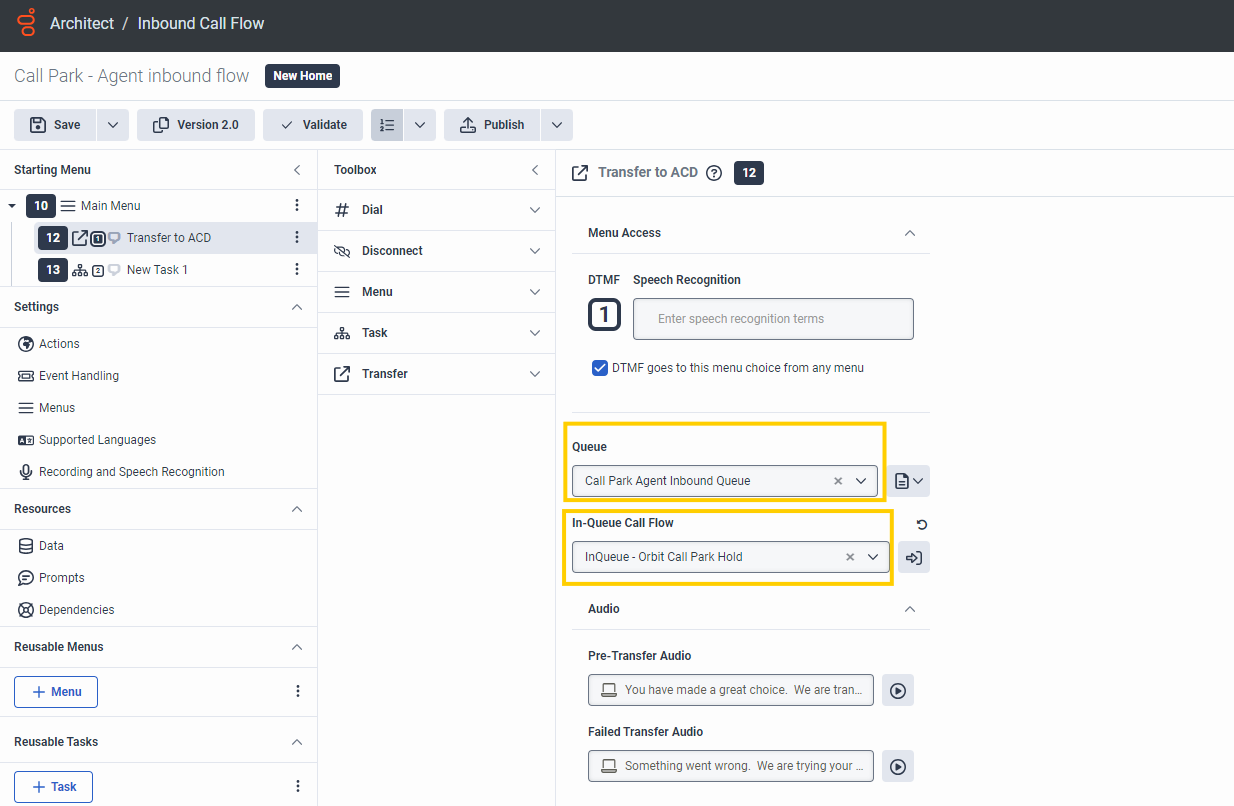Add a new reusable Task
The image size is (1234, 806).
coord(53,786)
